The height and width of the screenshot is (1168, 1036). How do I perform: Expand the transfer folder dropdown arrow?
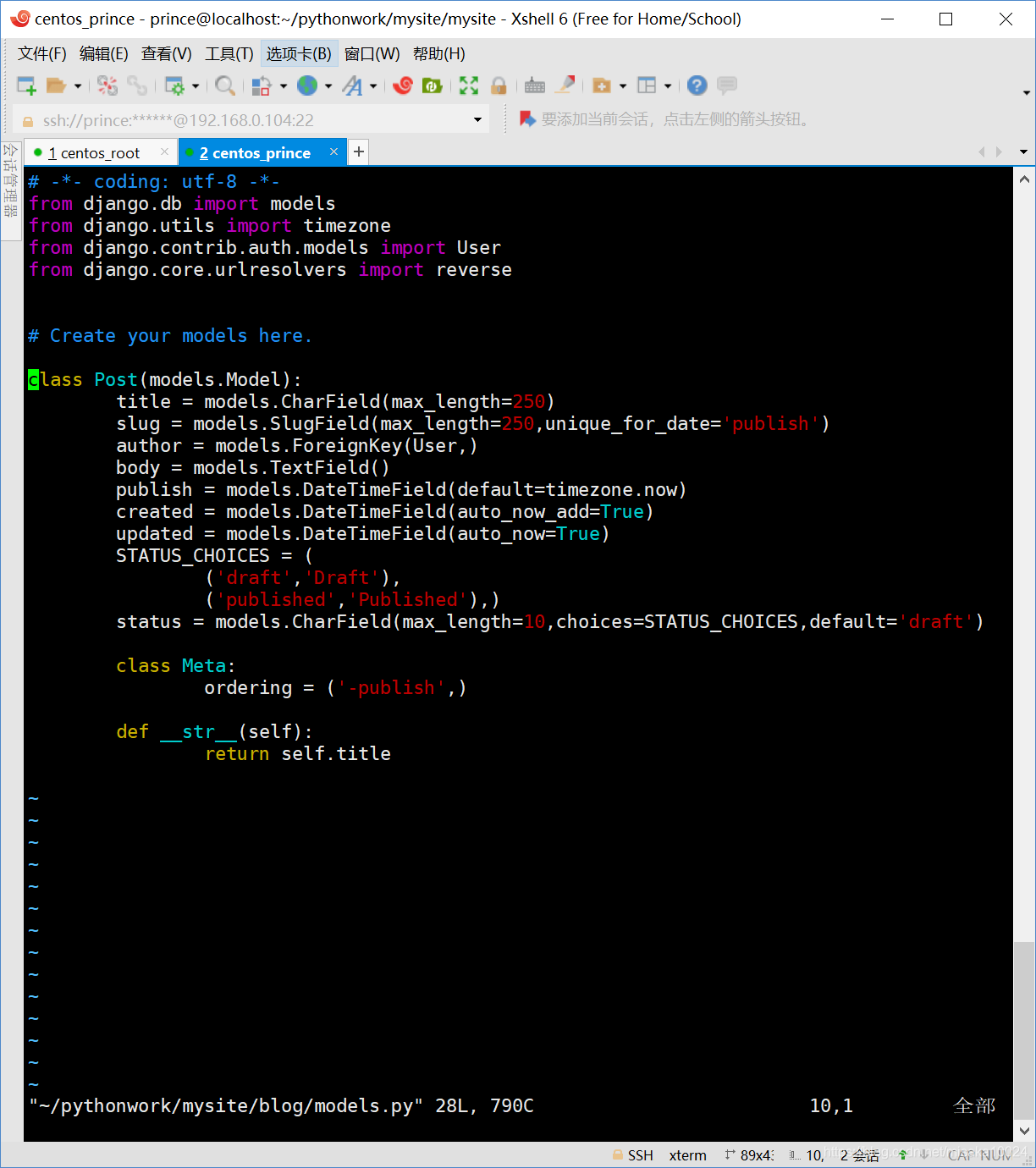[623, 85]
